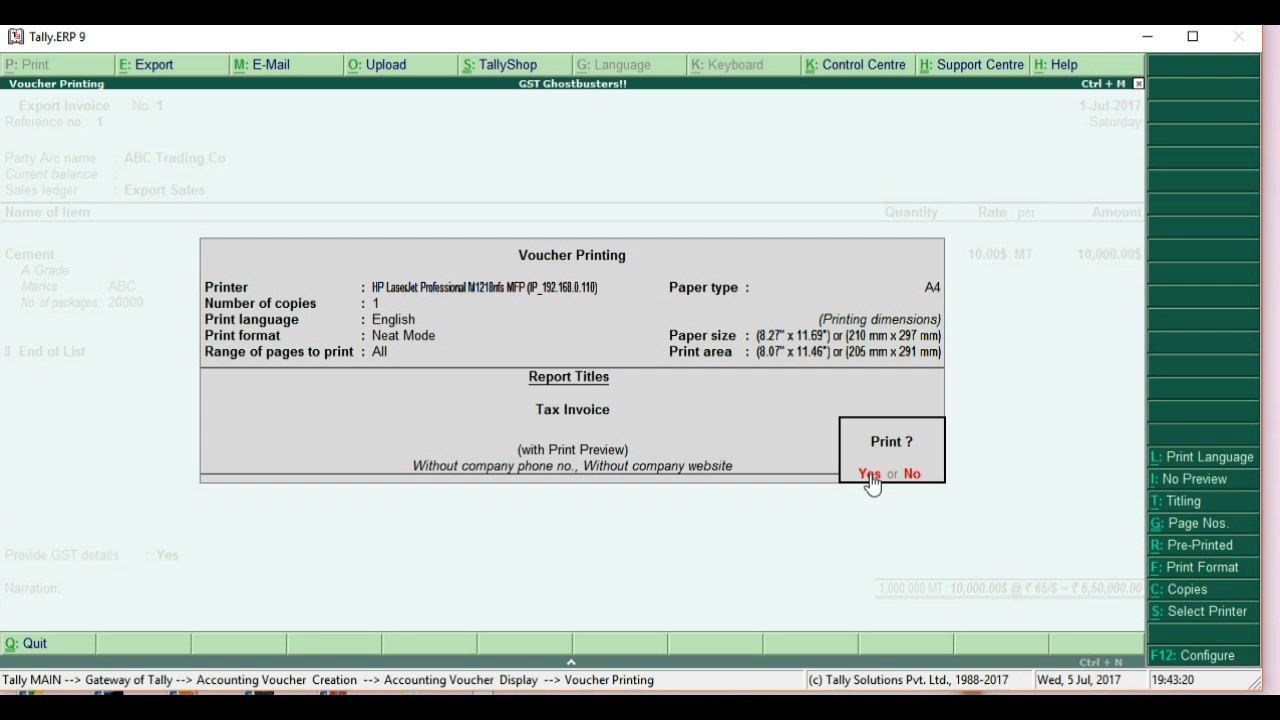1280x720 pixels.
Task: Click R: Pre-Printed button
Action: click(x=1203, y=545)
